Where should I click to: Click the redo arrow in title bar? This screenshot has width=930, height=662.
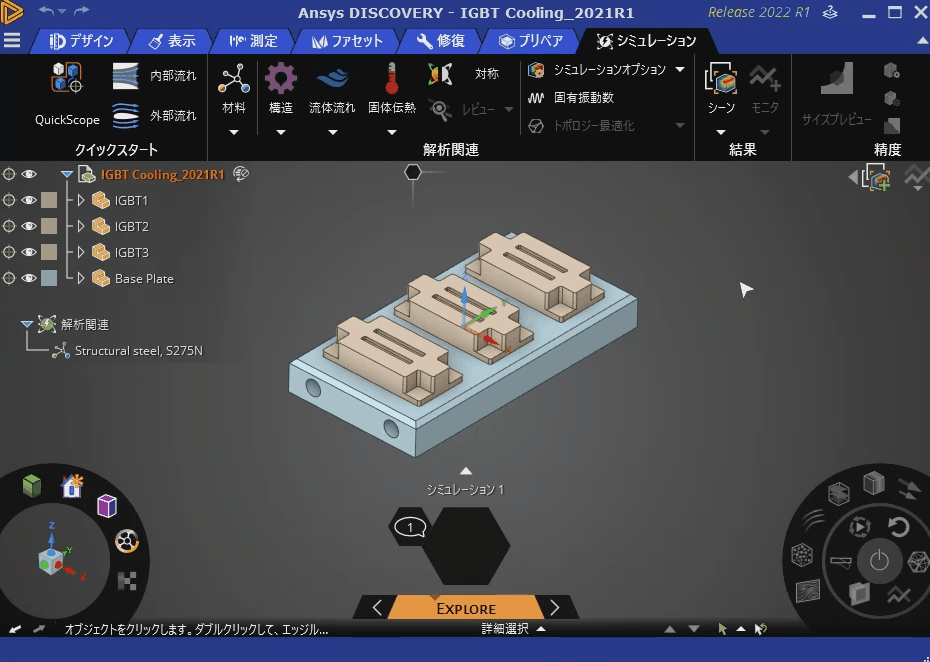(82, 11)
